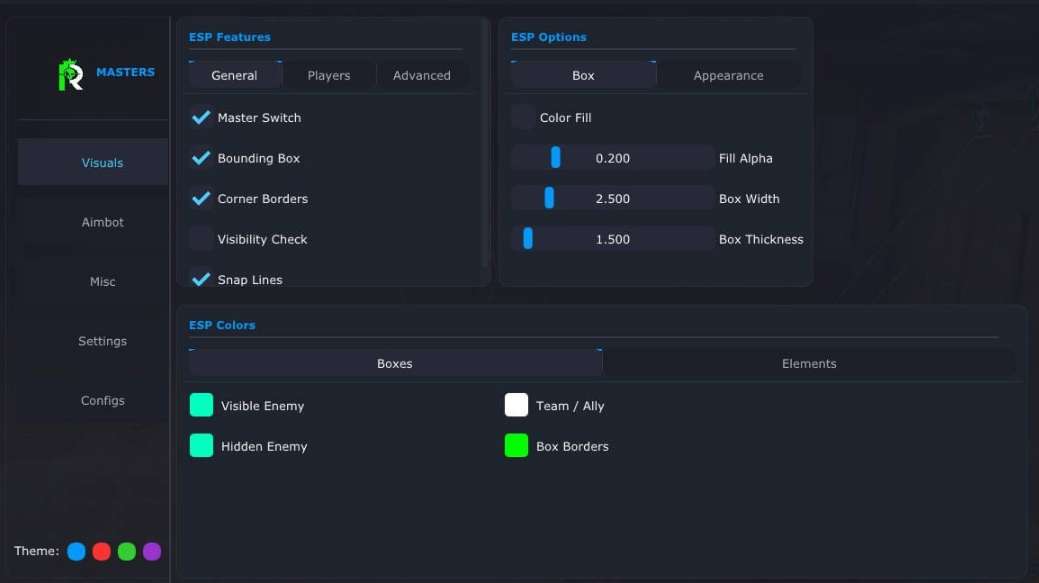Click the Fill Alpha label
The width and height of the screenshot is (1039, 583).
745,158
